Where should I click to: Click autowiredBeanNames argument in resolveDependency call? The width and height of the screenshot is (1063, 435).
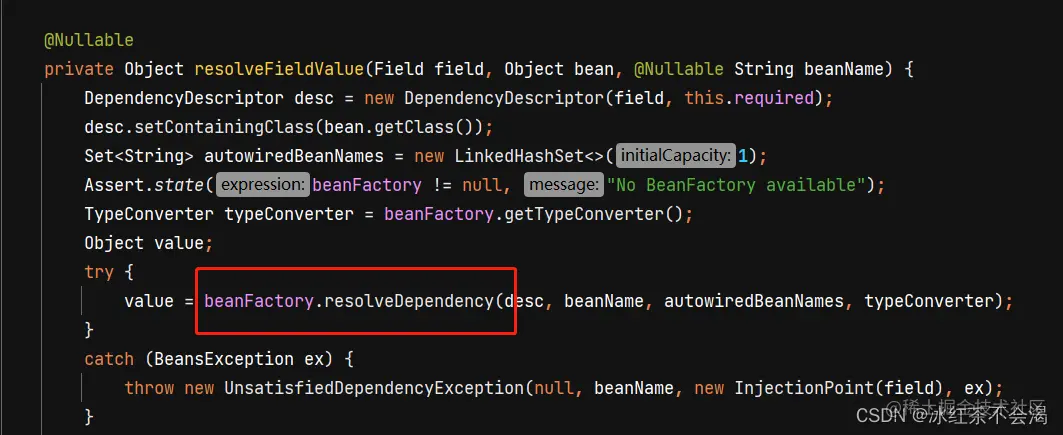(x=754, y=301)
